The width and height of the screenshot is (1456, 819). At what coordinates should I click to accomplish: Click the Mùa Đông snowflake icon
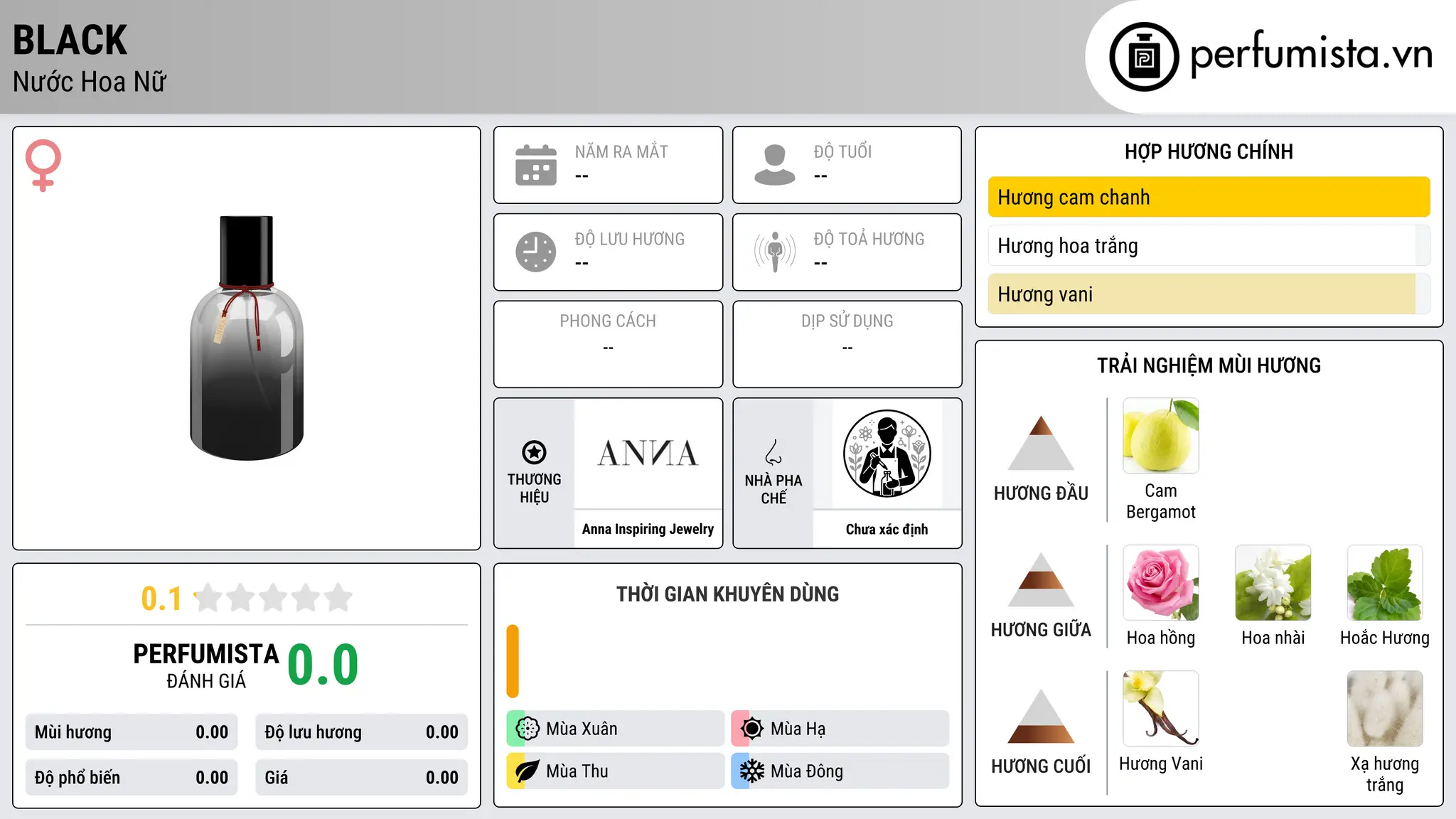pos(751,771)
